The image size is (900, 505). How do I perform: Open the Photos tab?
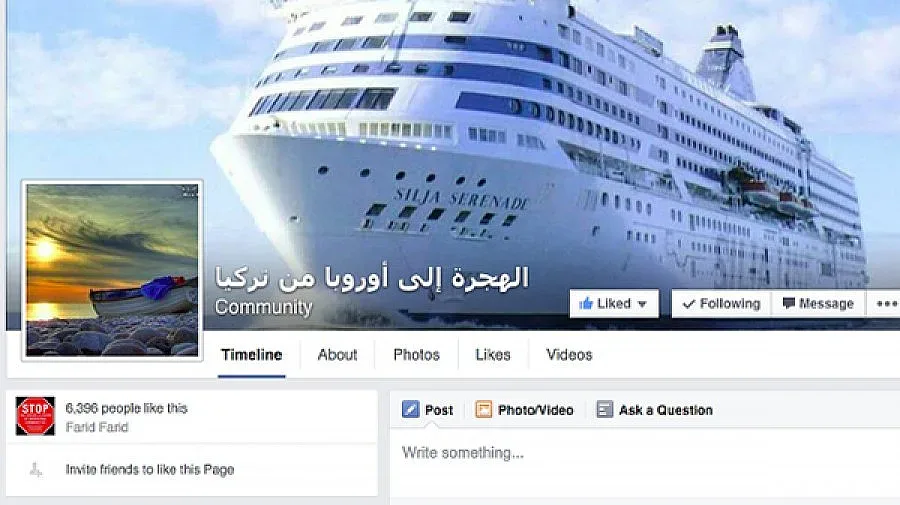point(416,355)
